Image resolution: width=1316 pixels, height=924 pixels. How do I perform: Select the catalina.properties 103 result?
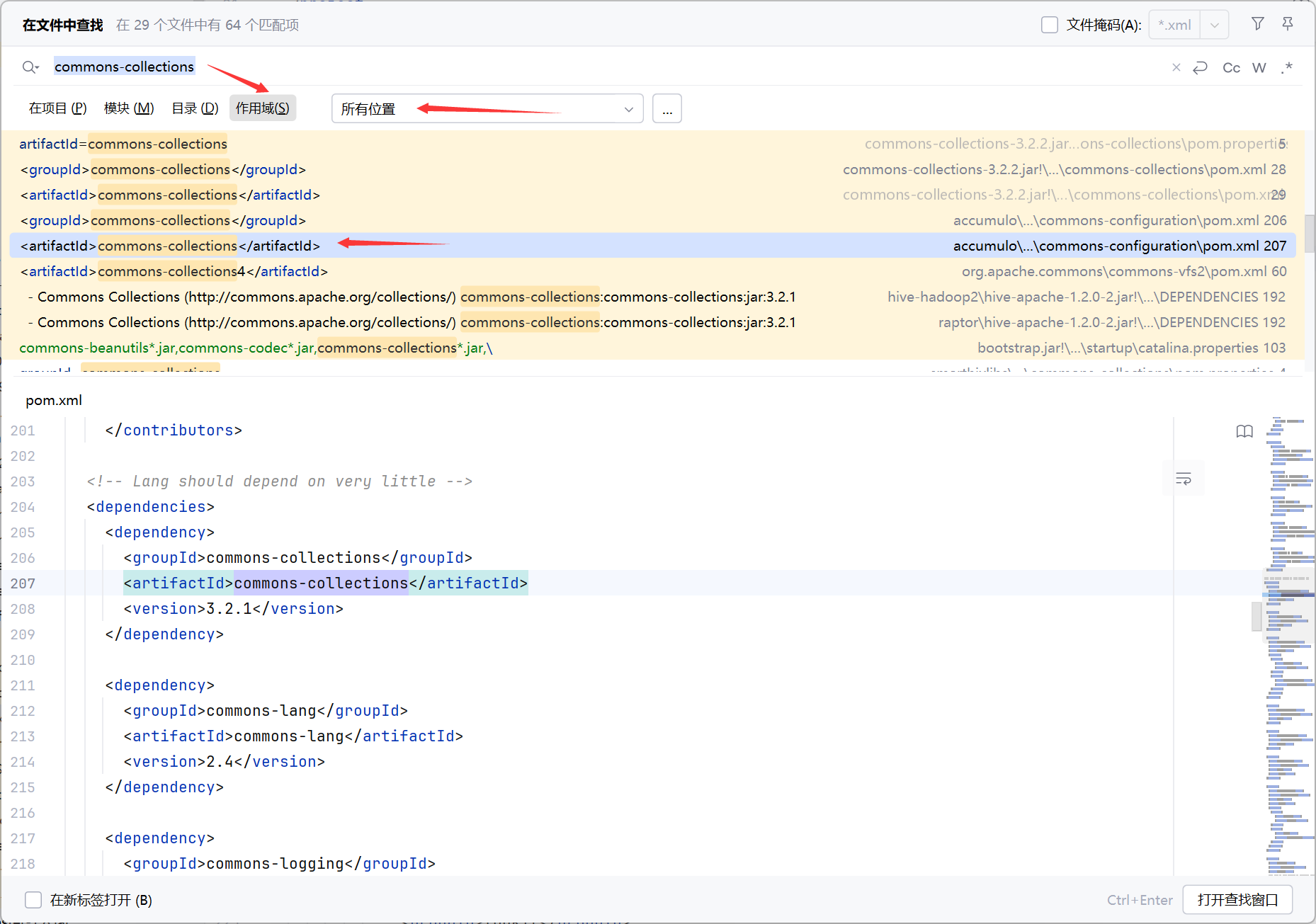point(653,348)
